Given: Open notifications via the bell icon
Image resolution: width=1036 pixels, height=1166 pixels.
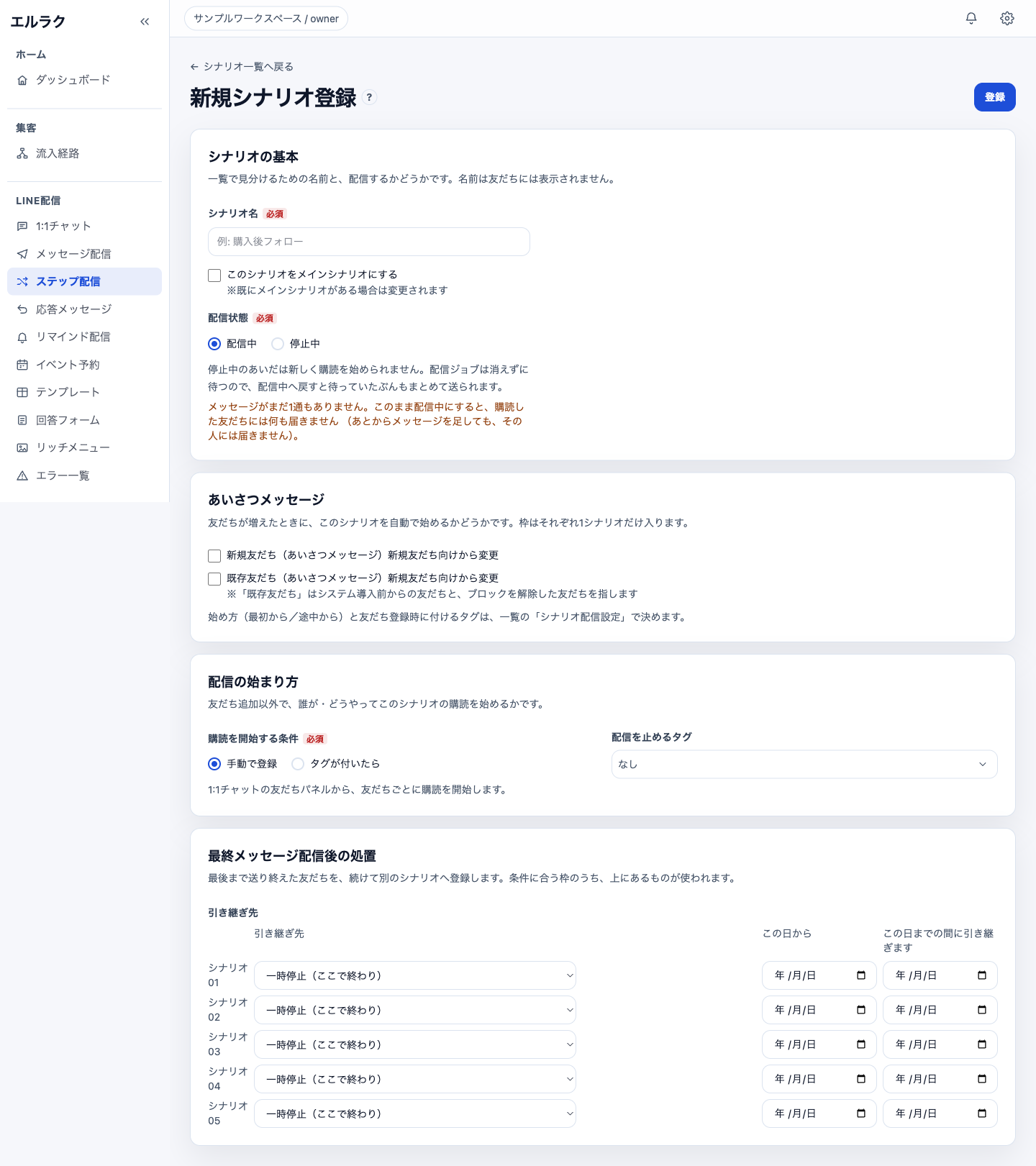Looking at the screenshot, I should click(971, 19).
